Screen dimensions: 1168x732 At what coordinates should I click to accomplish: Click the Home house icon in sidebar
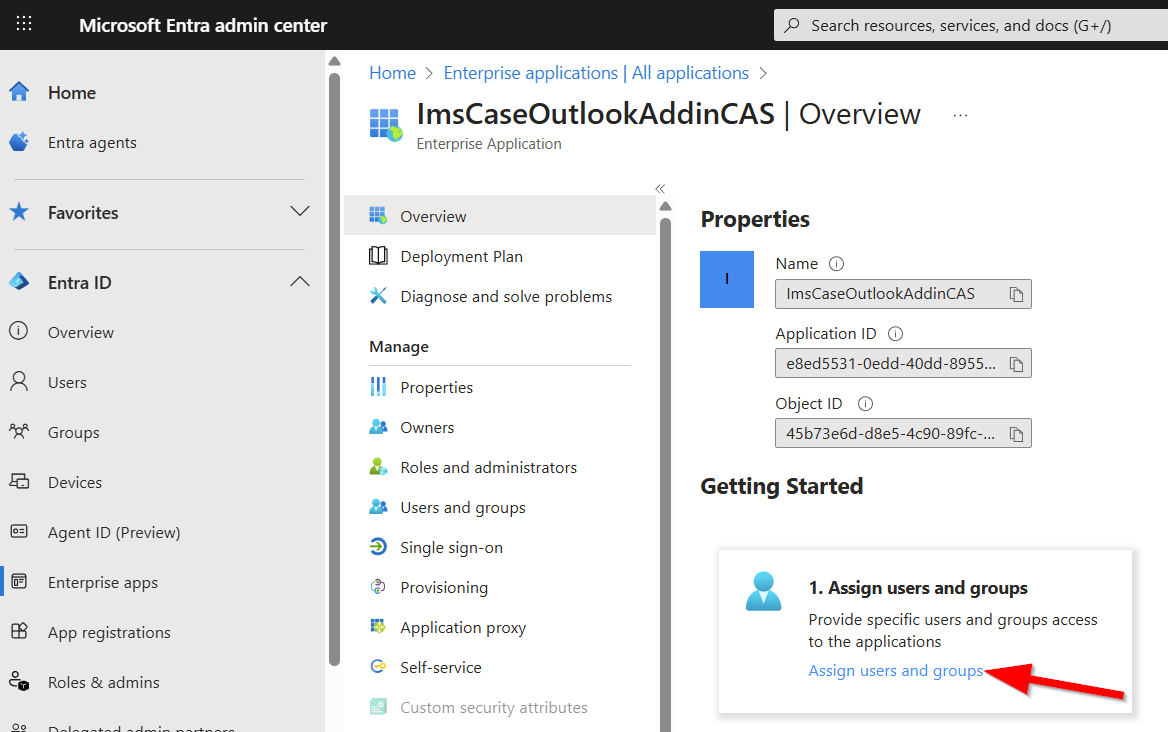click(19, 92)
